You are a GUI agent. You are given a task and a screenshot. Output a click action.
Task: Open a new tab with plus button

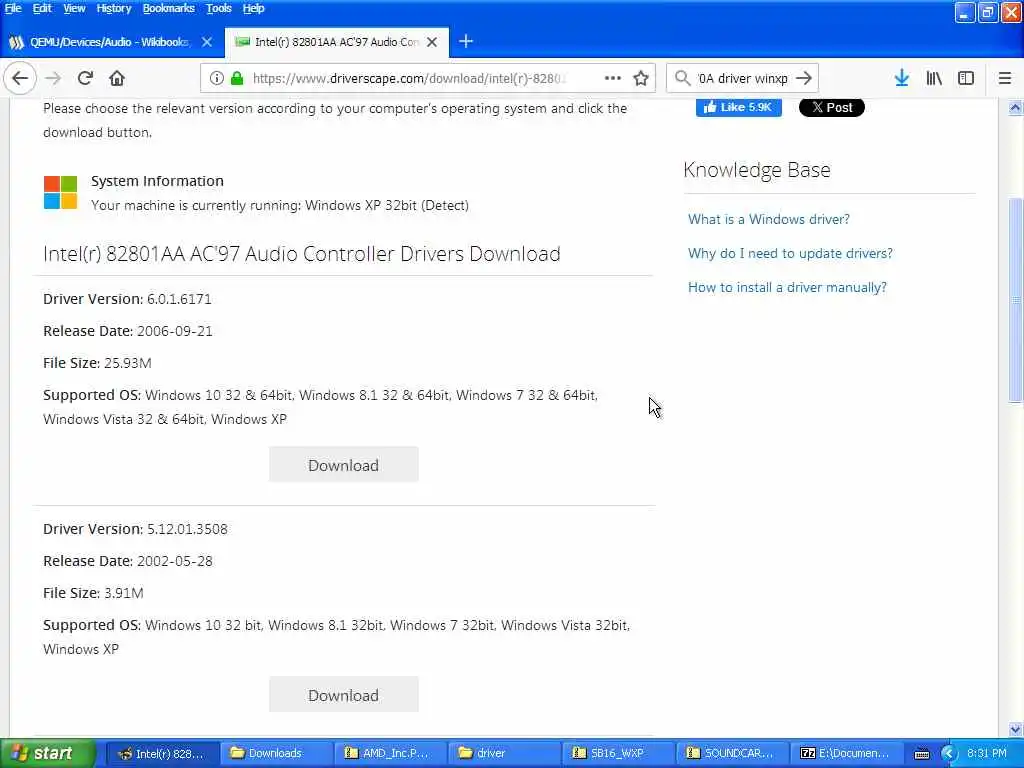[466, 42]
